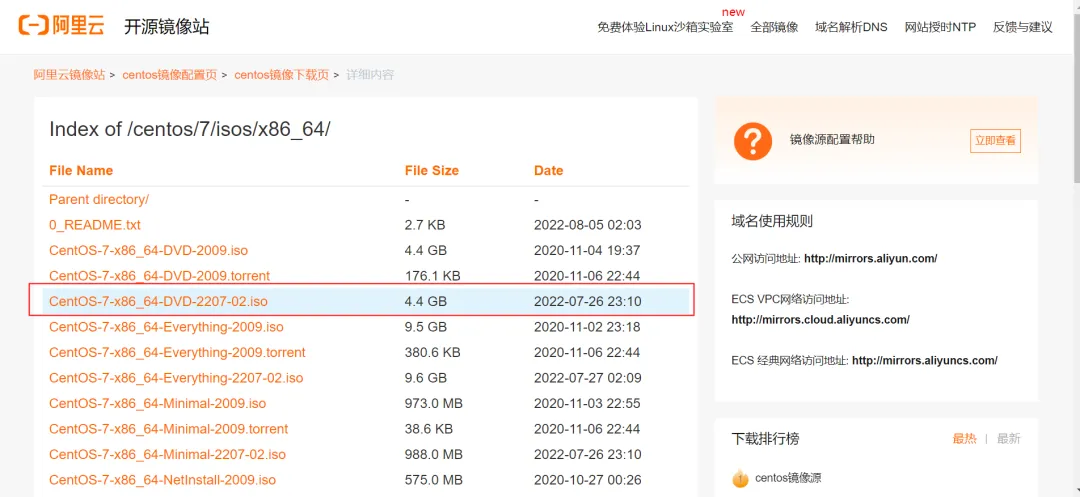
Task: Click the 9.5 GB file size cell
Action: (426, 327)
